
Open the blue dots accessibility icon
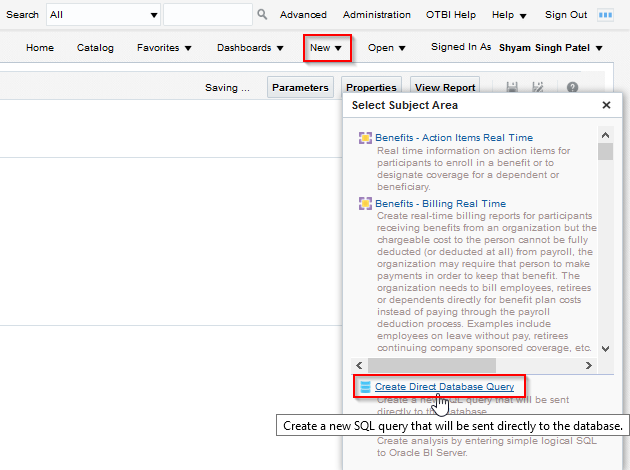coord(605,15)
